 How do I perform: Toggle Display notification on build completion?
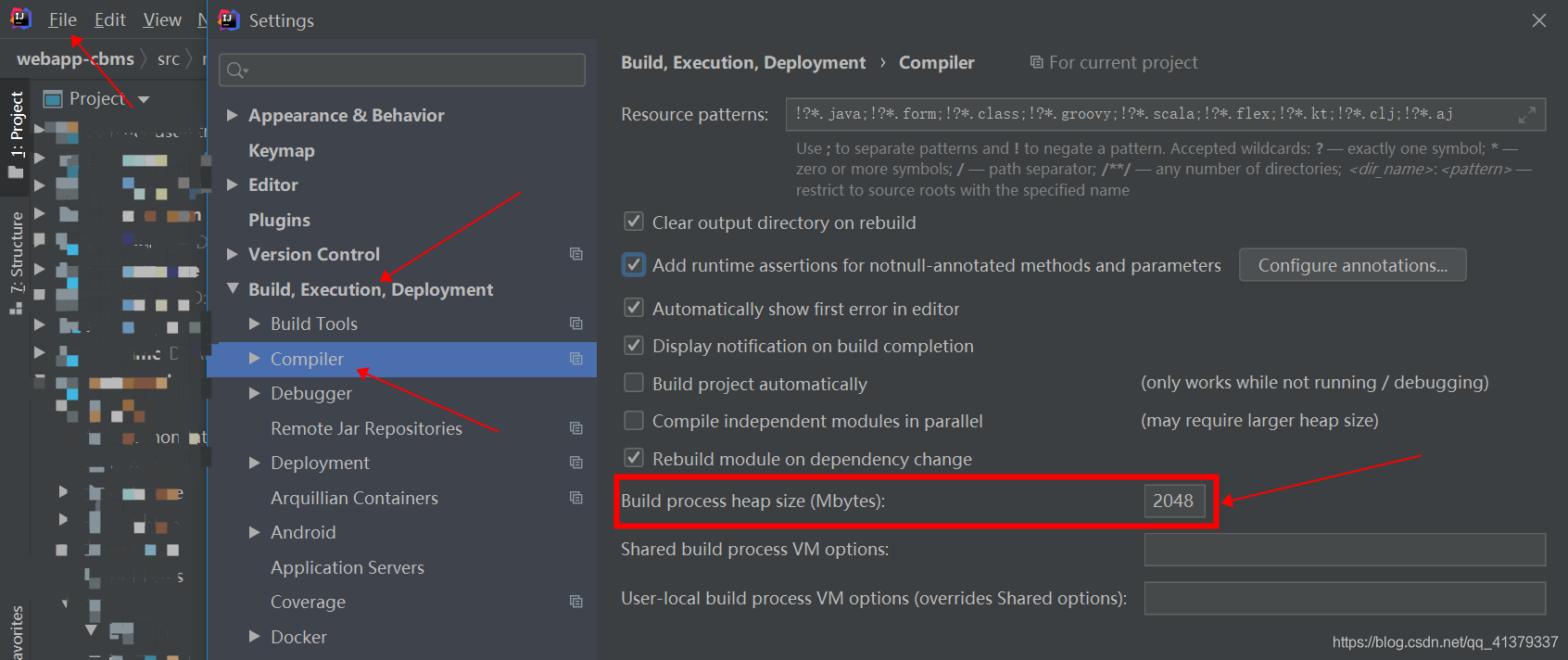(634, 346)
